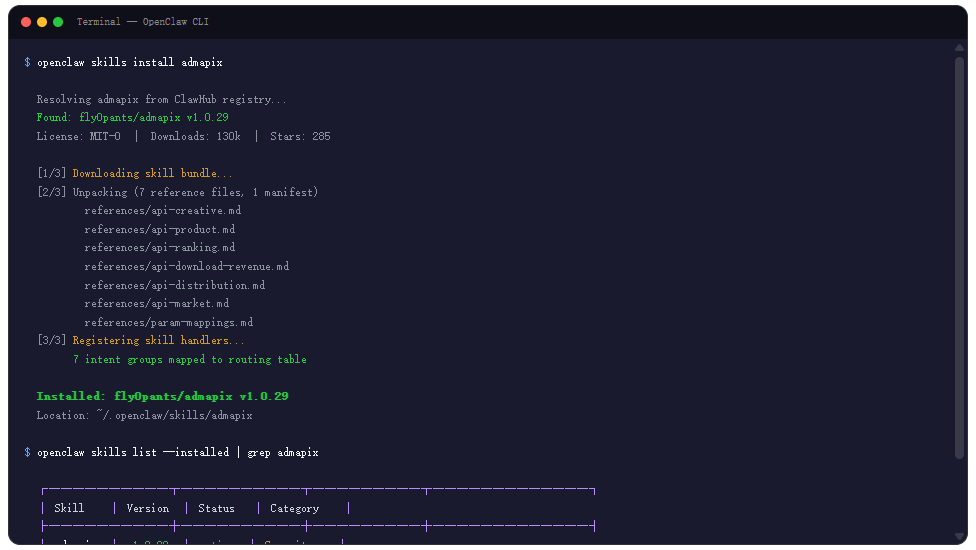Image resolution: width=976 pixels, height=550 pixels.
Task: Click the scrollbar down arrow
Action: [x=959, y=536]
